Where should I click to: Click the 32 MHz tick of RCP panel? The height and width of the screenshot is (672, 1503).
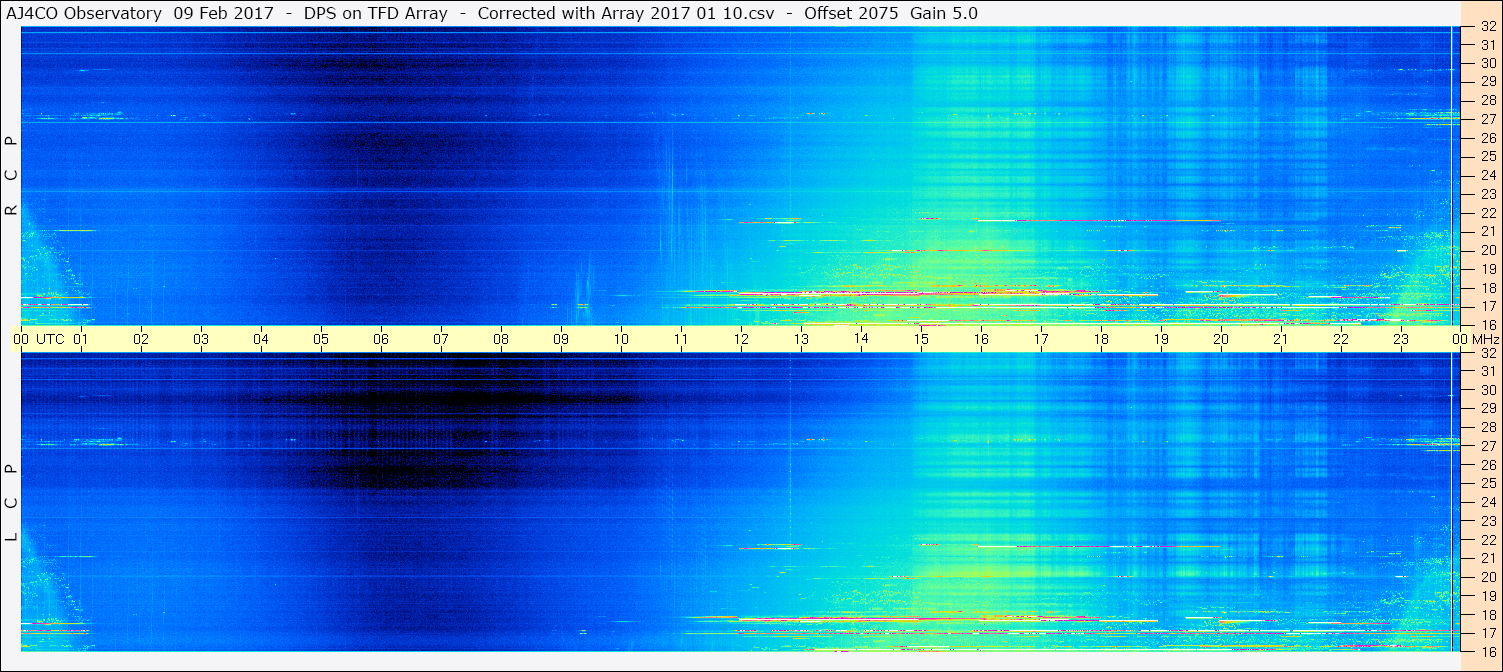(x=1487, y=26)
